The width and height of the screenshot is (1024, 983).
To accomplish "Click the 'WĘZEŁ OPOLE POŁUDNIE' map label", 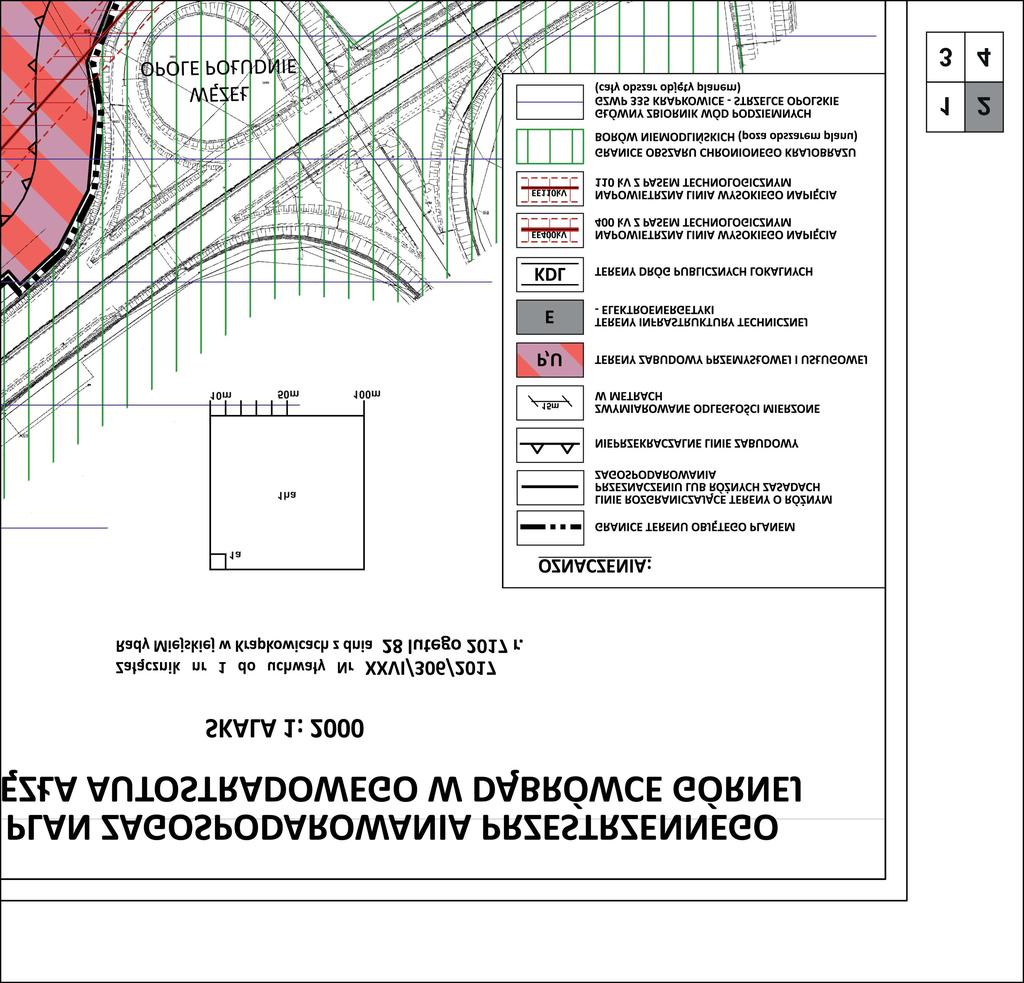I will (x=219, y=80).
